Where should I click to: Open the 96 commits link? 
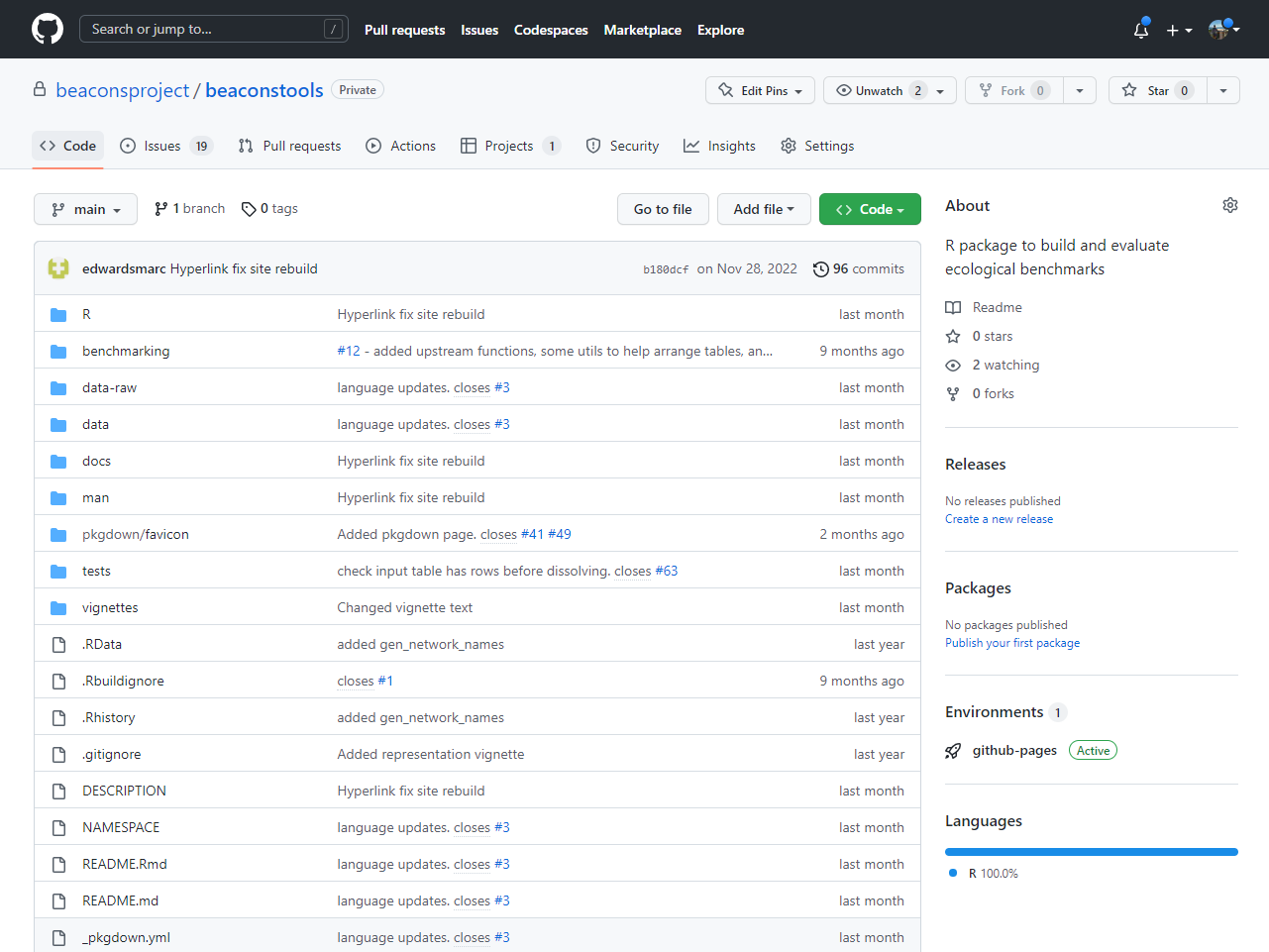tap(858, 268)
